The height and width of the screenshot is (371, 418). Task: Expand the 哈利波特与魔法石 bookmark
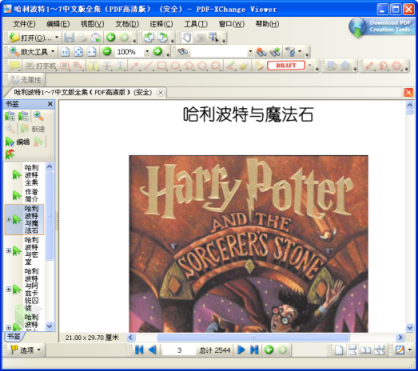8,219
